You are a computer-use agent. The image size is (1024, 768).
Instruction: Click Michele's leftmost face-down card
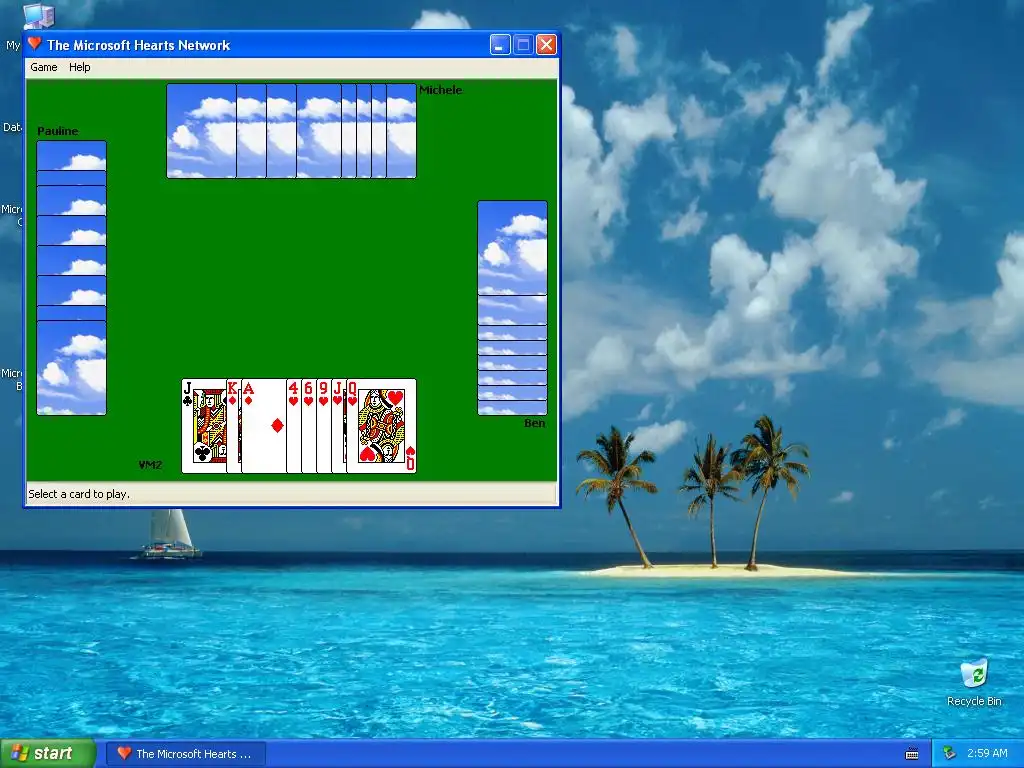[201, 131]
